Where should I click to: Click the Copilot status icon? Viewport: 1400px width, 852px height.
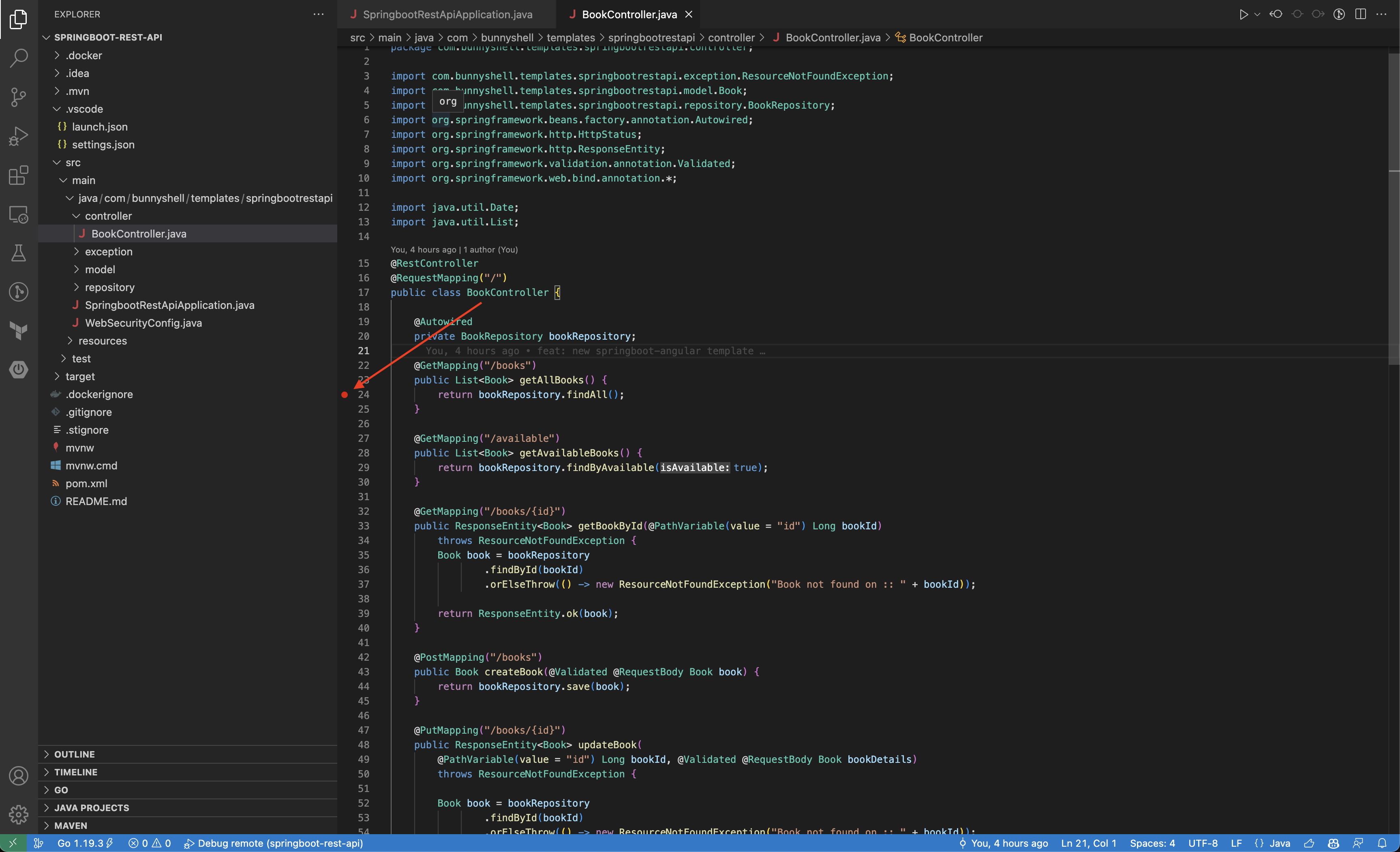(x=1334, y=843)
